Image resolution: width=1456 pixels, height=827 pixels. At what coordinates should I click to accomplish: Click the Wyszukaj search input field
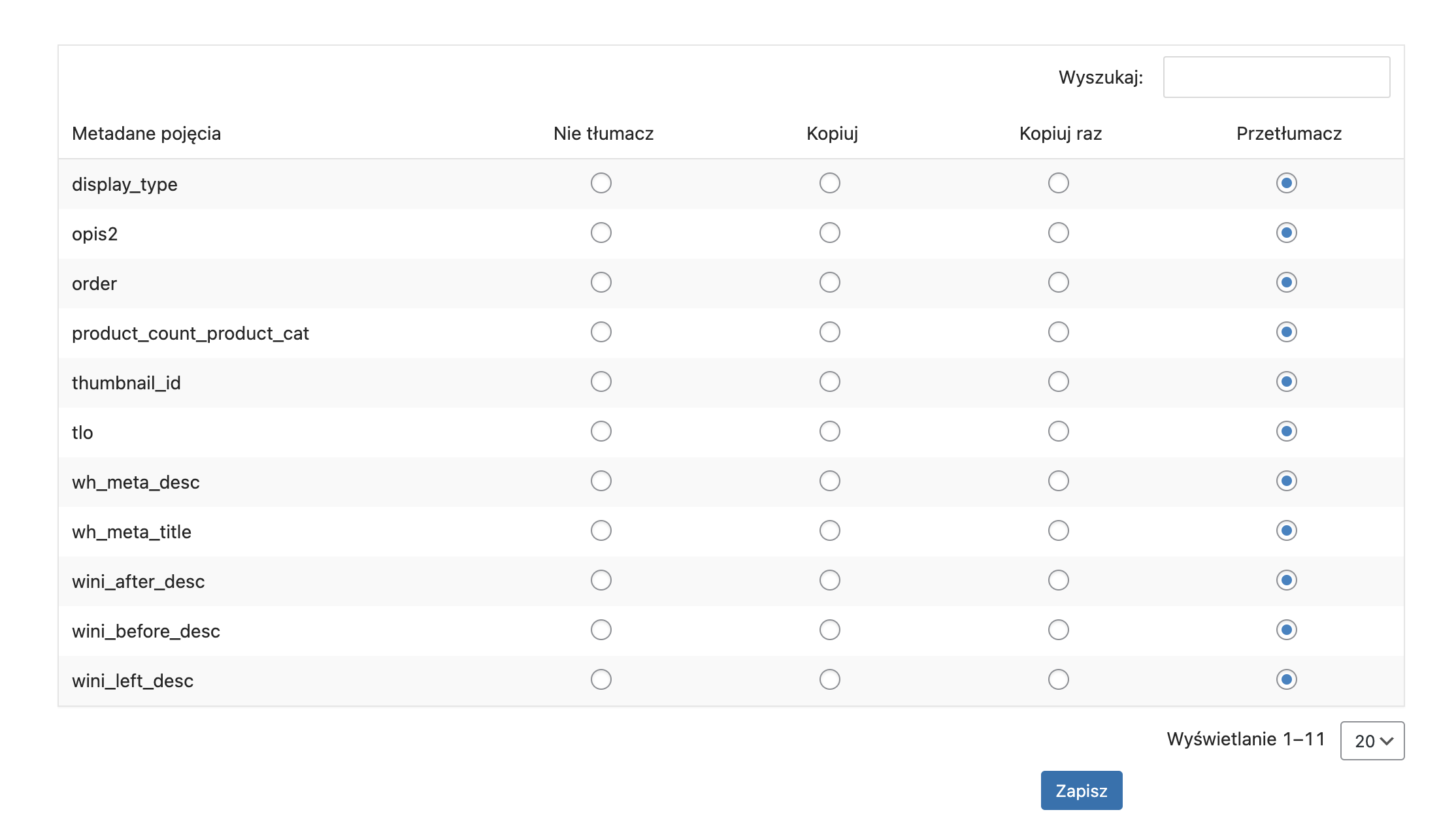click(x=1276, y=77)
